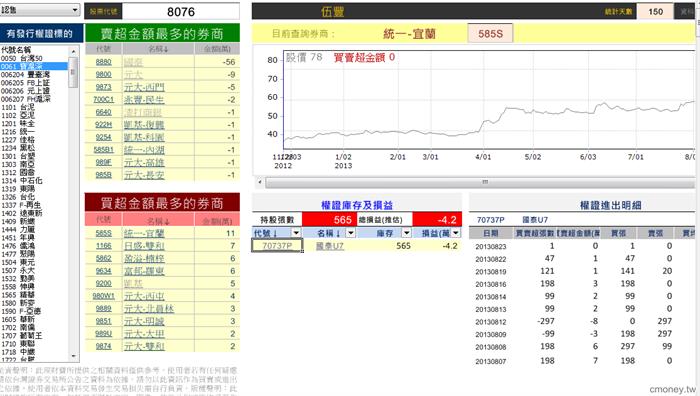Click the 有發行權證標的 panel header
The height and width of the screenshot is (396, 700).
40,34
